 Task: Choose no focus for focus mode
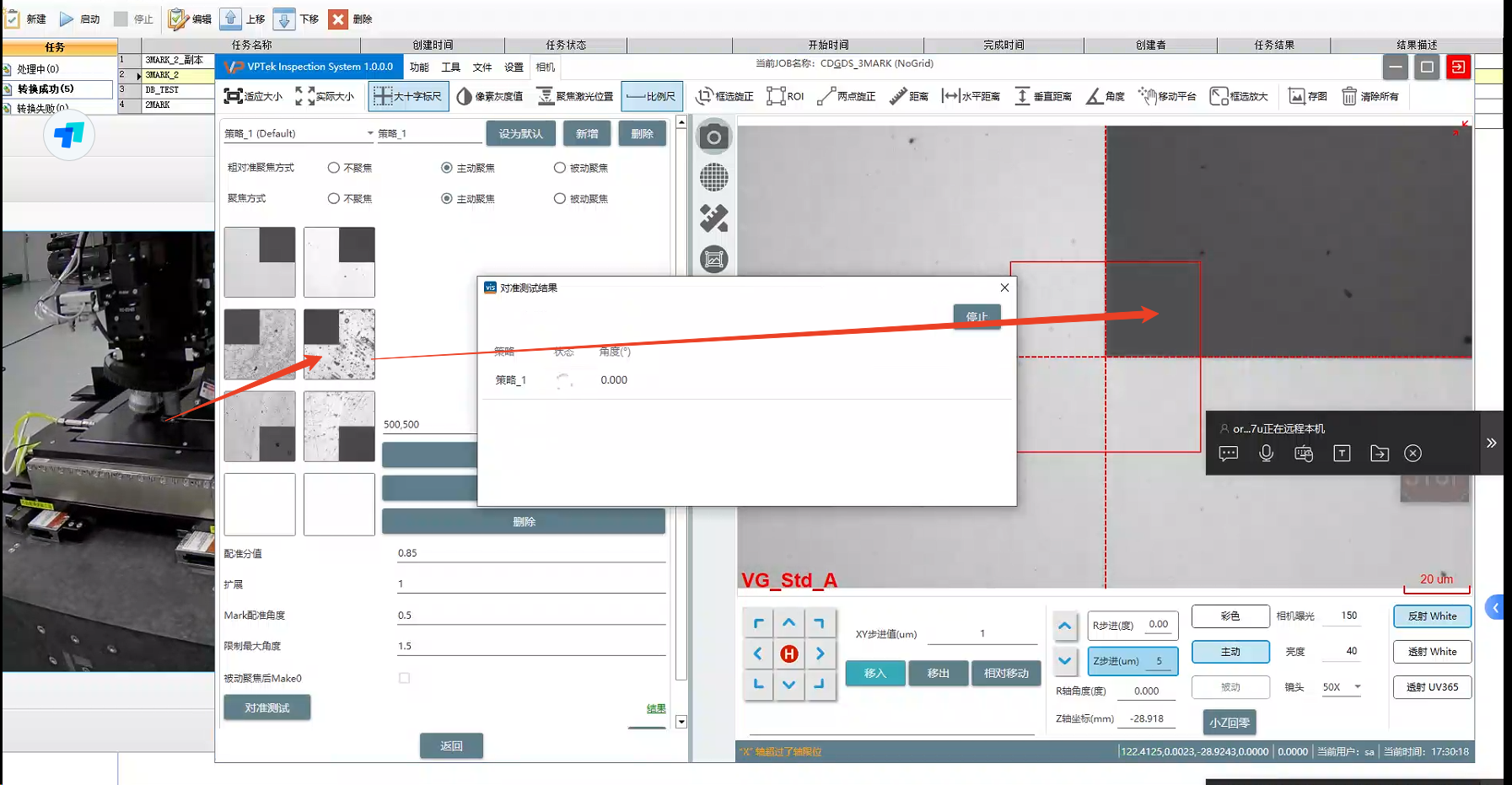pyautogui.click(x=334, y=199)
